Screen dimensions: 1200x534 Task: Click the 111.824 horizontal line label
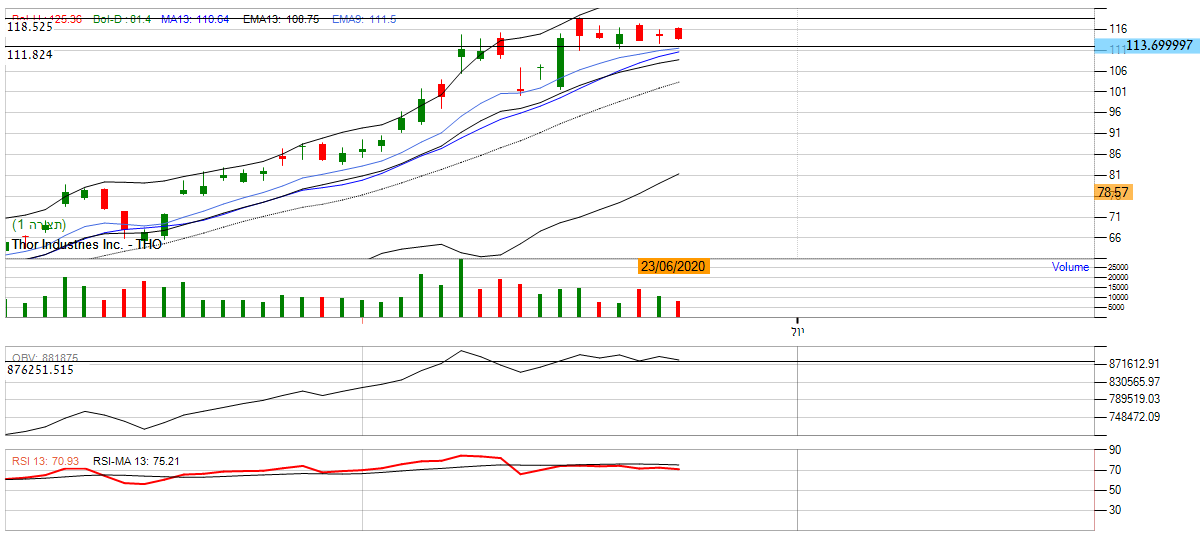30,55
